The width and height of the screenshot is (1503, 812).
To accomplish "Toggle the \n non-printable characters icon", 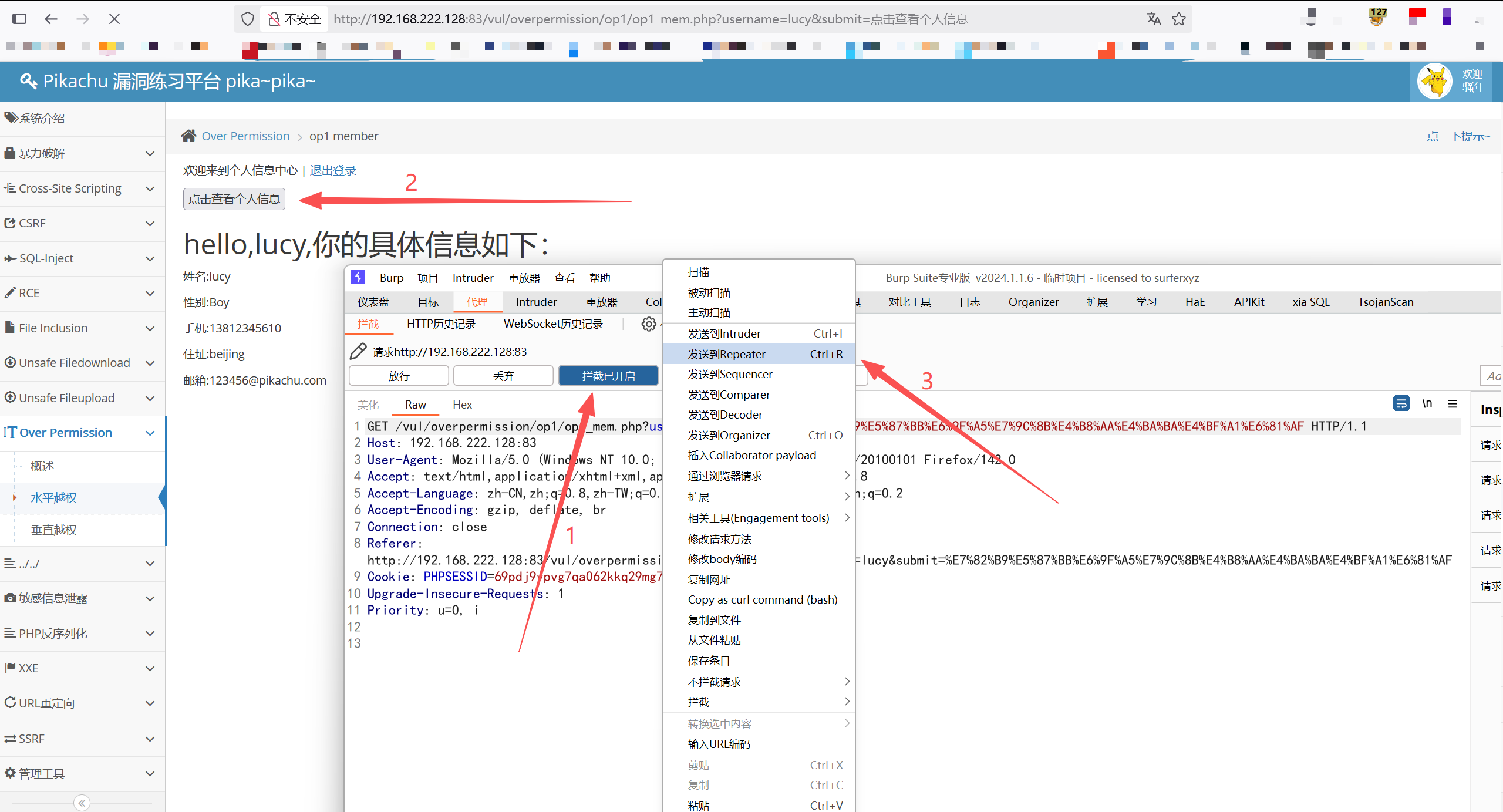I will point(1427,404).
